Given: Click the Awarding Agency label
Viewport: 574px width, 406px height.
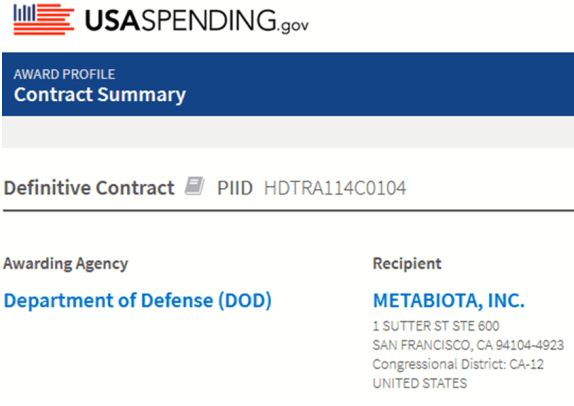Looking at the screenshot, I should pyautogui.click(x=66, y=264).
